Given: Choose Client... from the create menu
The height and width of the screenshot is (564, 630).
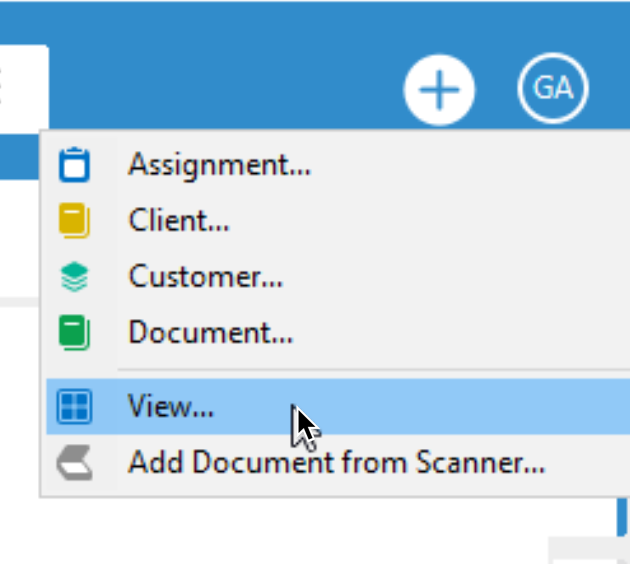Looking at the screenshot, I should pyautogui.click(x=179, y=221).
